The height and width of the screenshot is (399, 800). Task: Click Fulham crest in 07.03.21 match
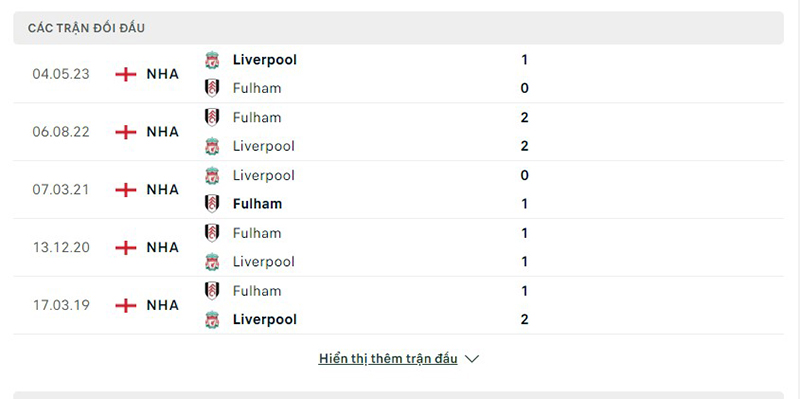[x=212, y=204]
